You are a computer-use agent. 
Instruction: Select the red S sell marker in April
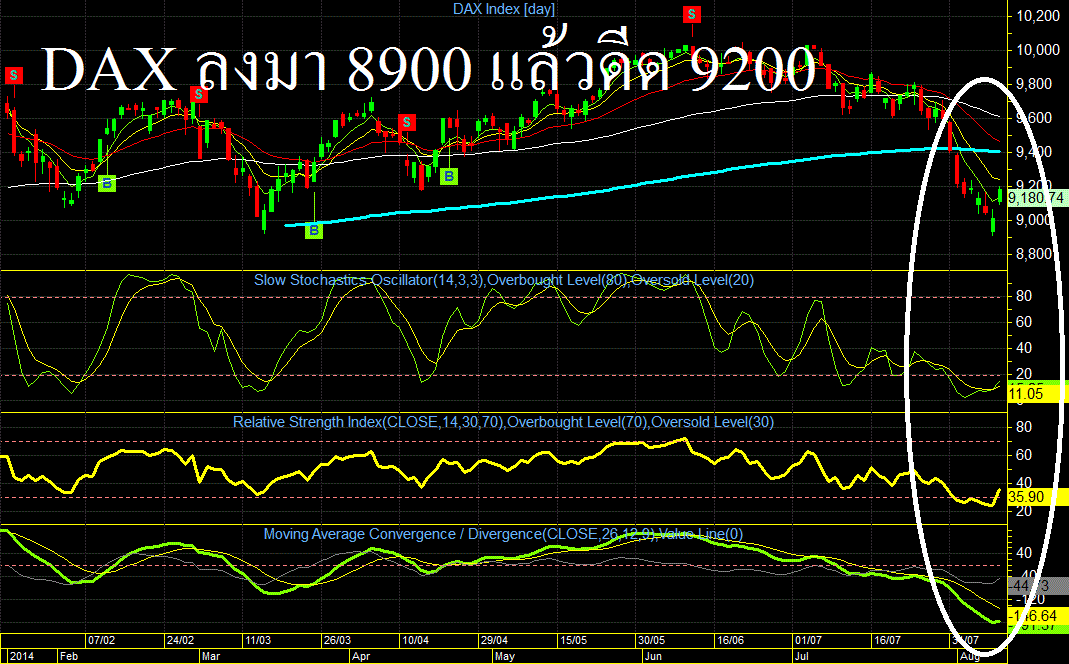(407, 122)
